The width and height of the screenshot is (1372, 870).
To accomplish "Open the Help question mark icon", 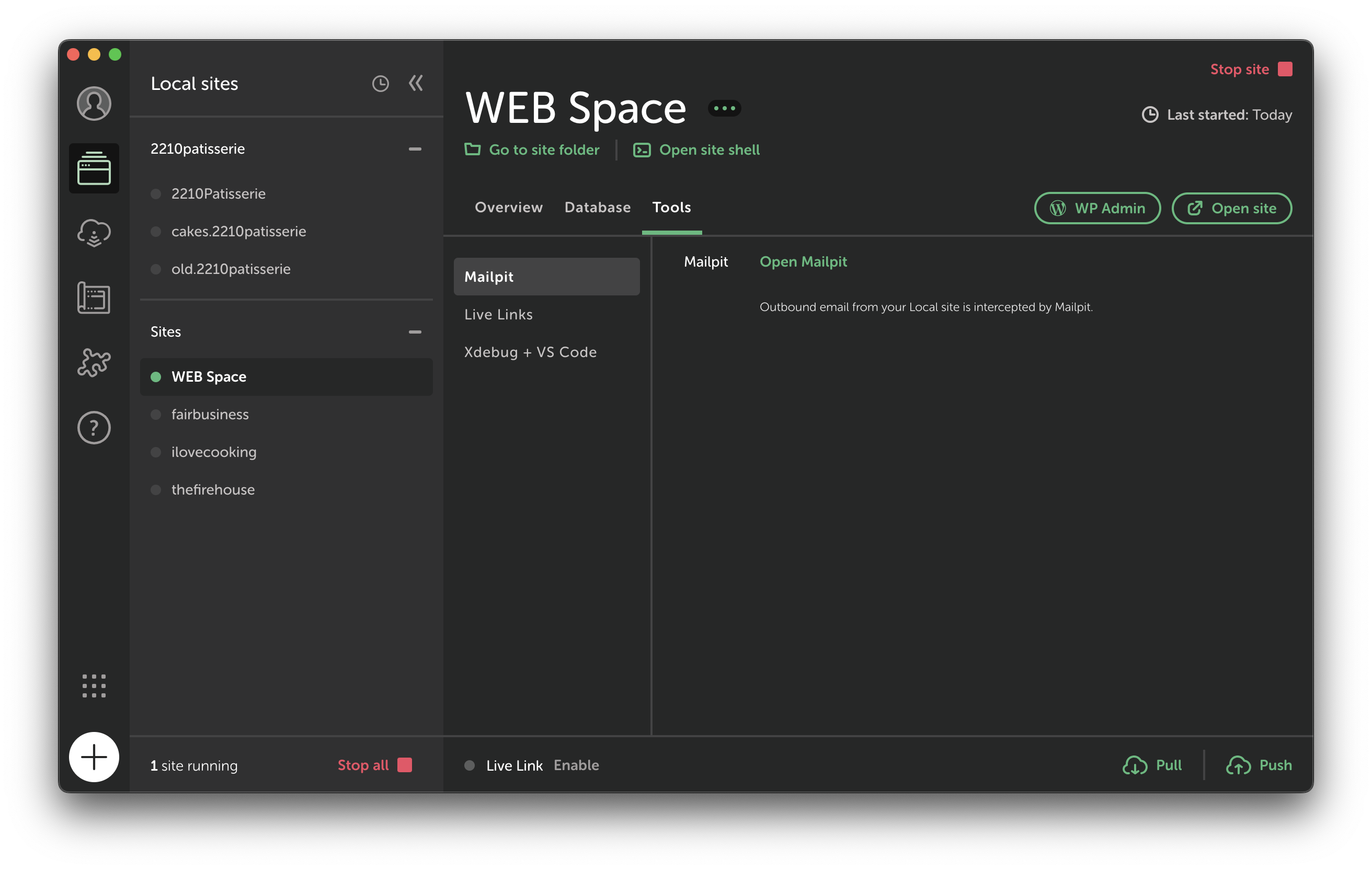I will coord(94,427).
